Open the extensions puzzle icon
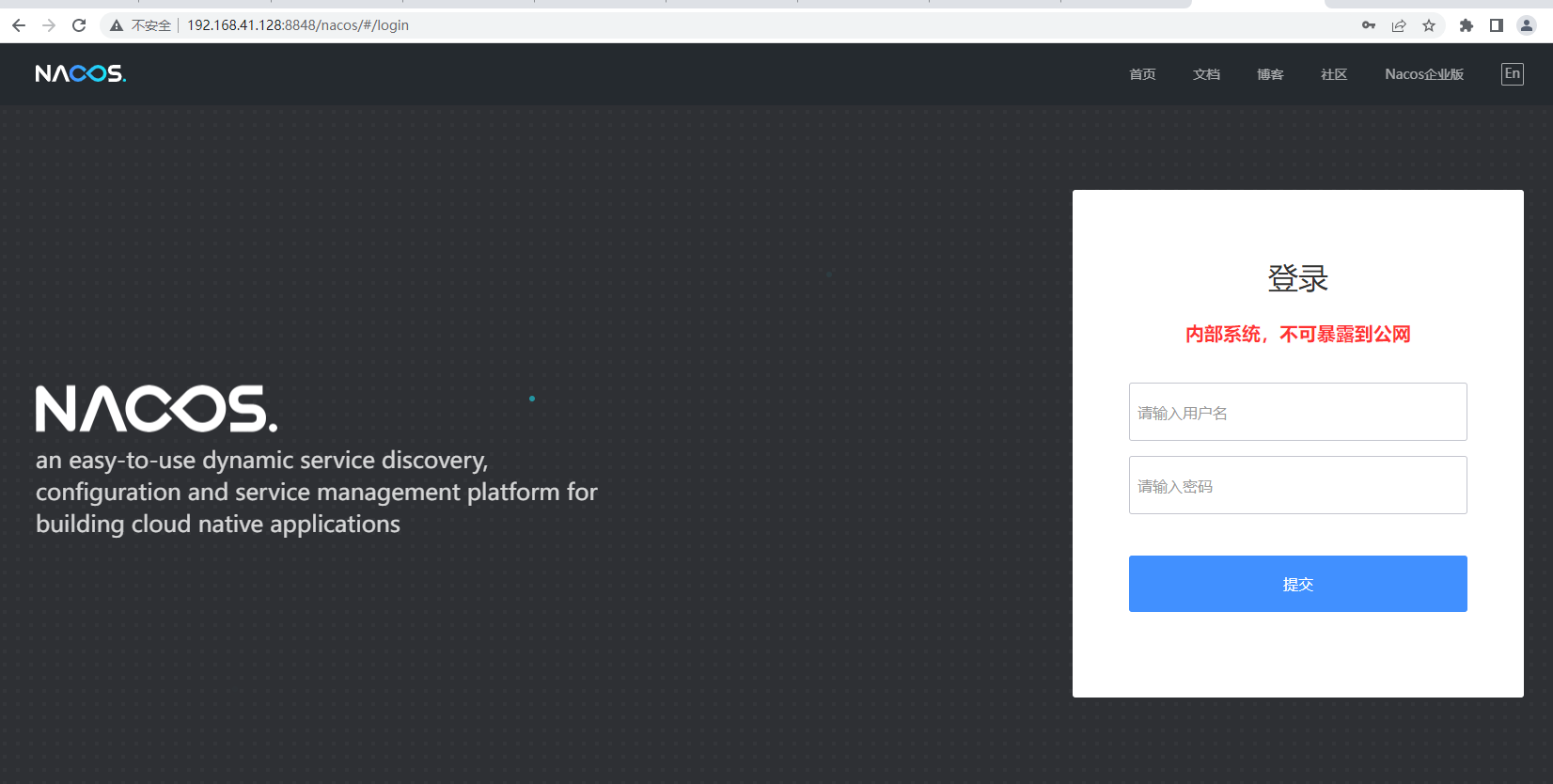 [1467, 25]
